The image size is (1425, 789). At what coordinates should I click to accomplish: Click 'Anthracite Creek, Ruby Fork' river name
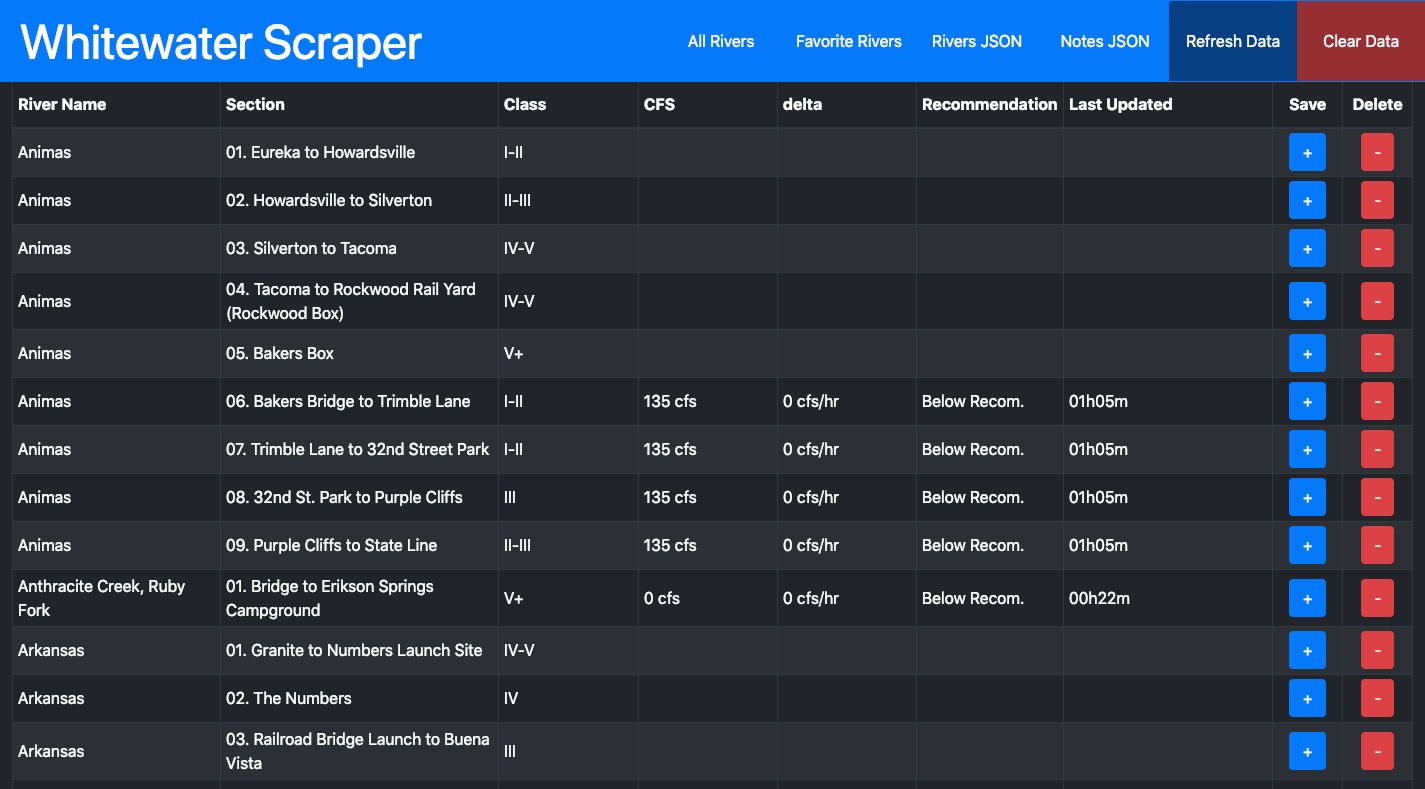click(x=102, y=598)
